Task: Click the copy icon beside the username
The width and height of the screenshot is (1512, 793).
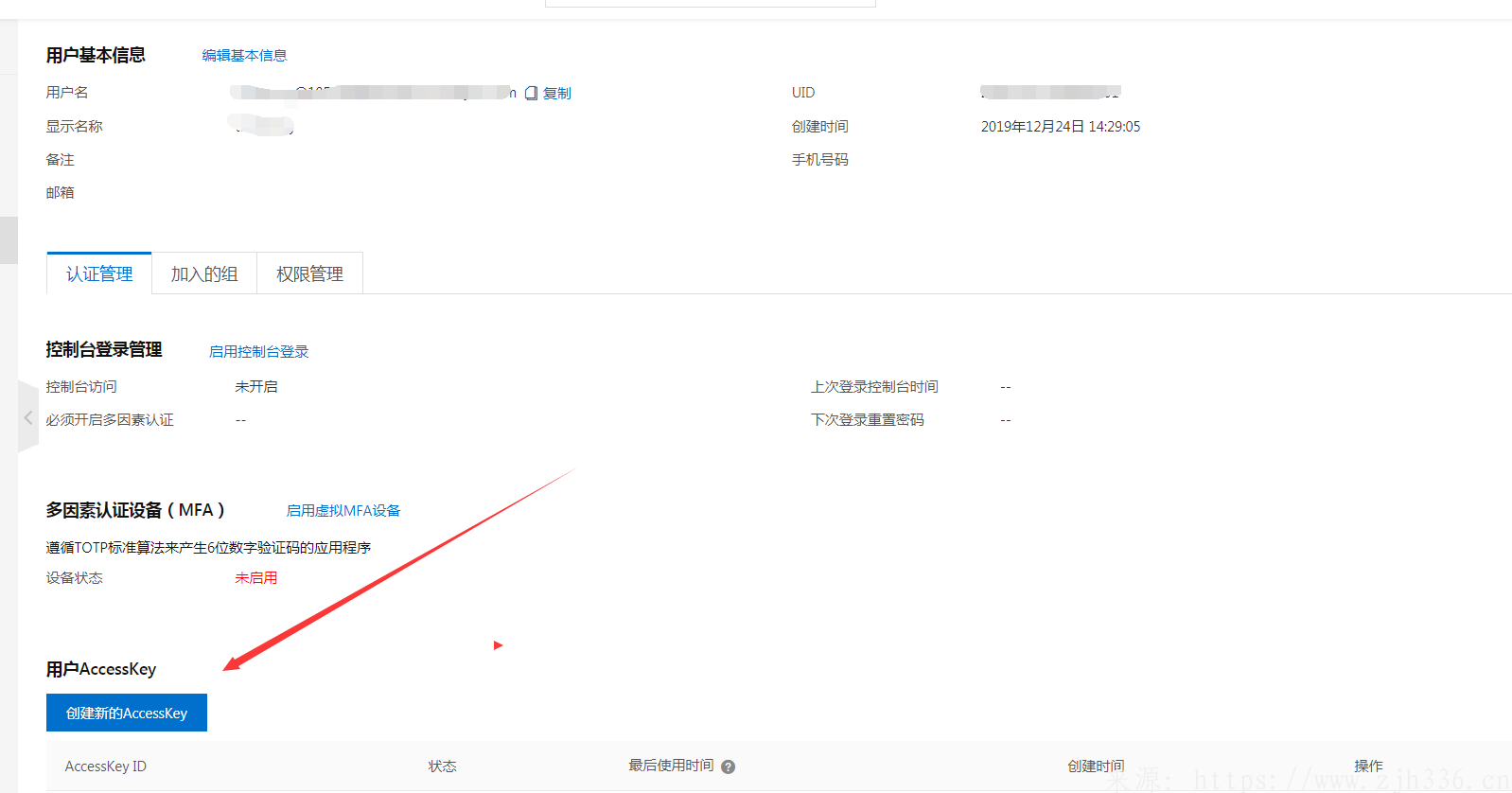Action: tap(532, 93)
